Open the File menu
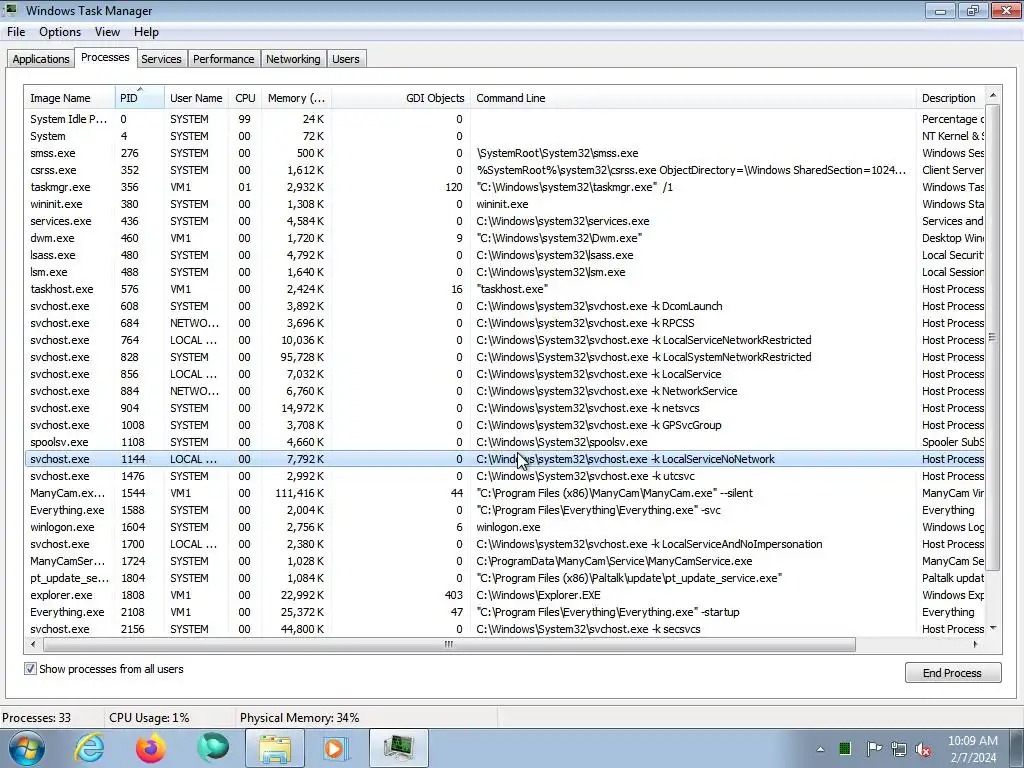Viewport: 1024px width, 768px height. pyautogui.click(x=16, y=32)
